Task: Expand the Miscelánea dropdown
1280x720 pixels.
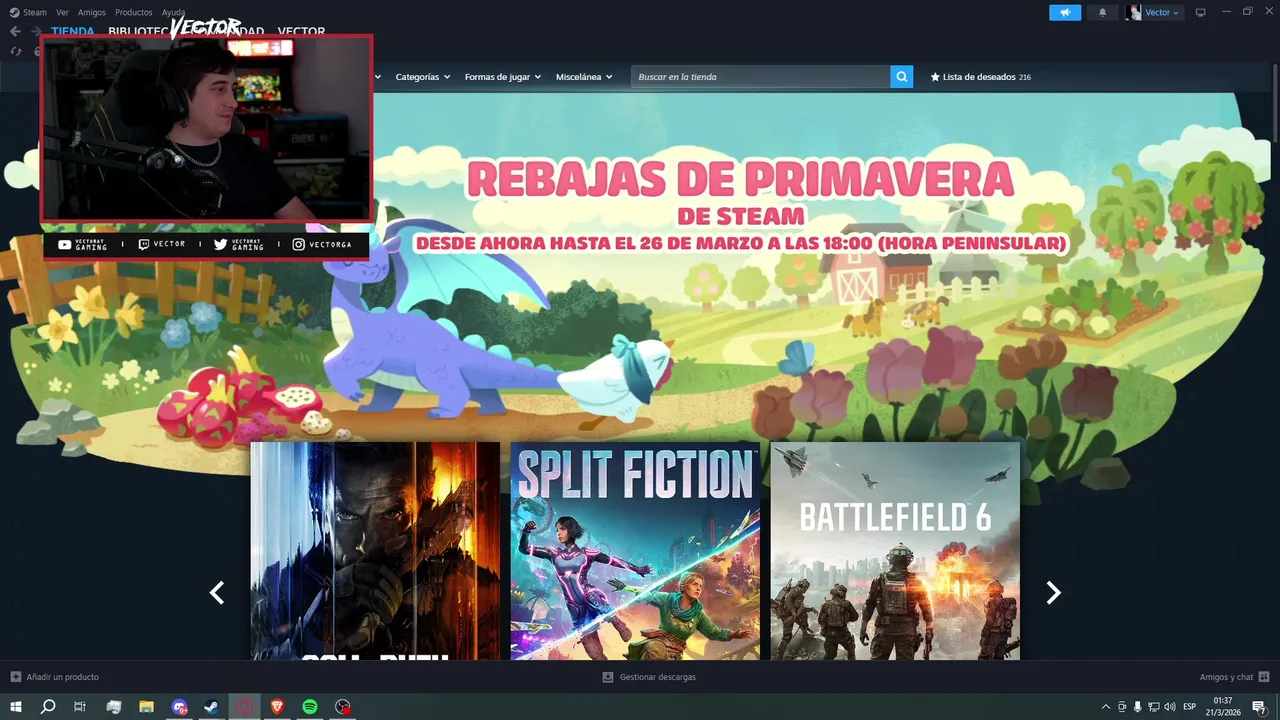Action: click(584, 77)
